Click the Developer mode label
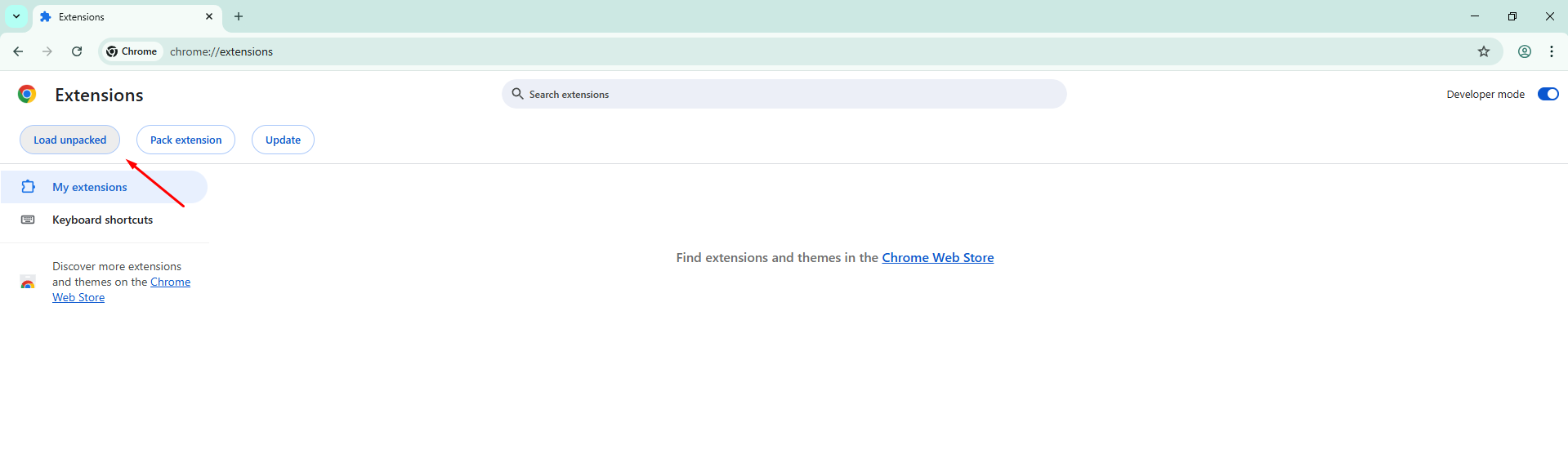This screenshot has height=449, width=1568. [x=1485, y=94]
